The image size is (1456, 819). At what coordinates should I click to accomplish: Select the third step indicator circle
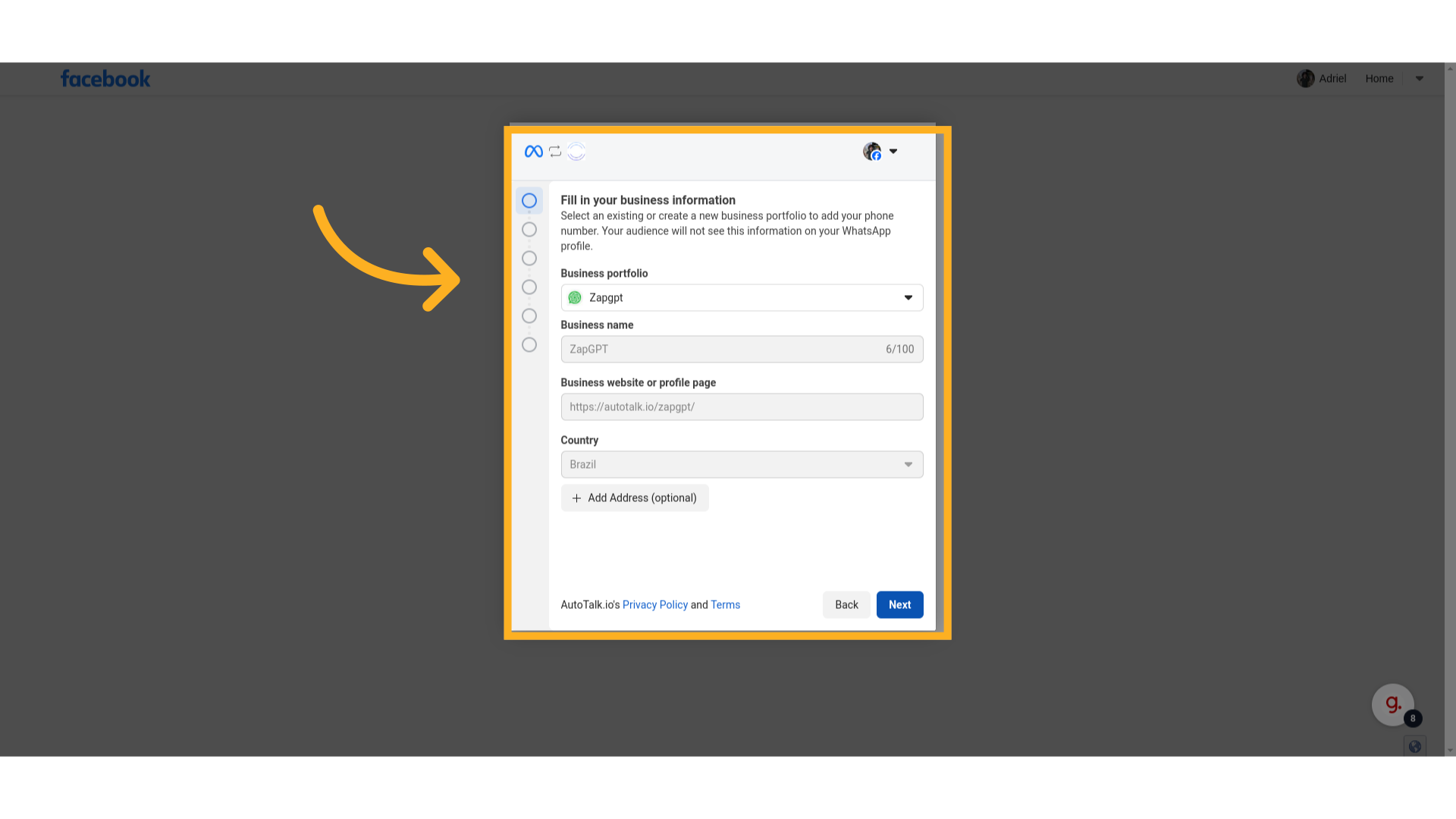[x=529, y=259]
